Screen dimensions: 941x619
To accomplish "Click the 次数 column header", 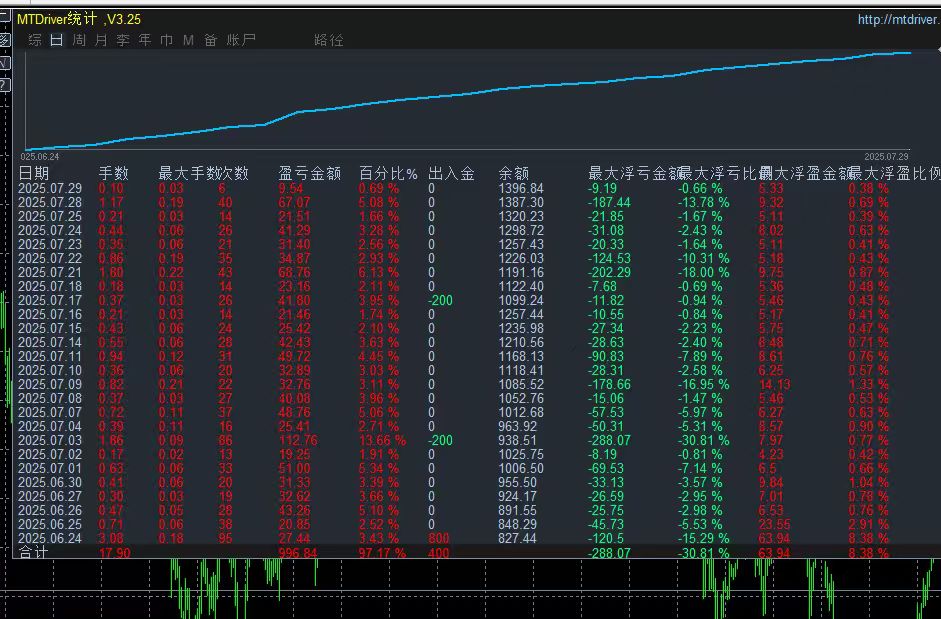I will 234,174.
